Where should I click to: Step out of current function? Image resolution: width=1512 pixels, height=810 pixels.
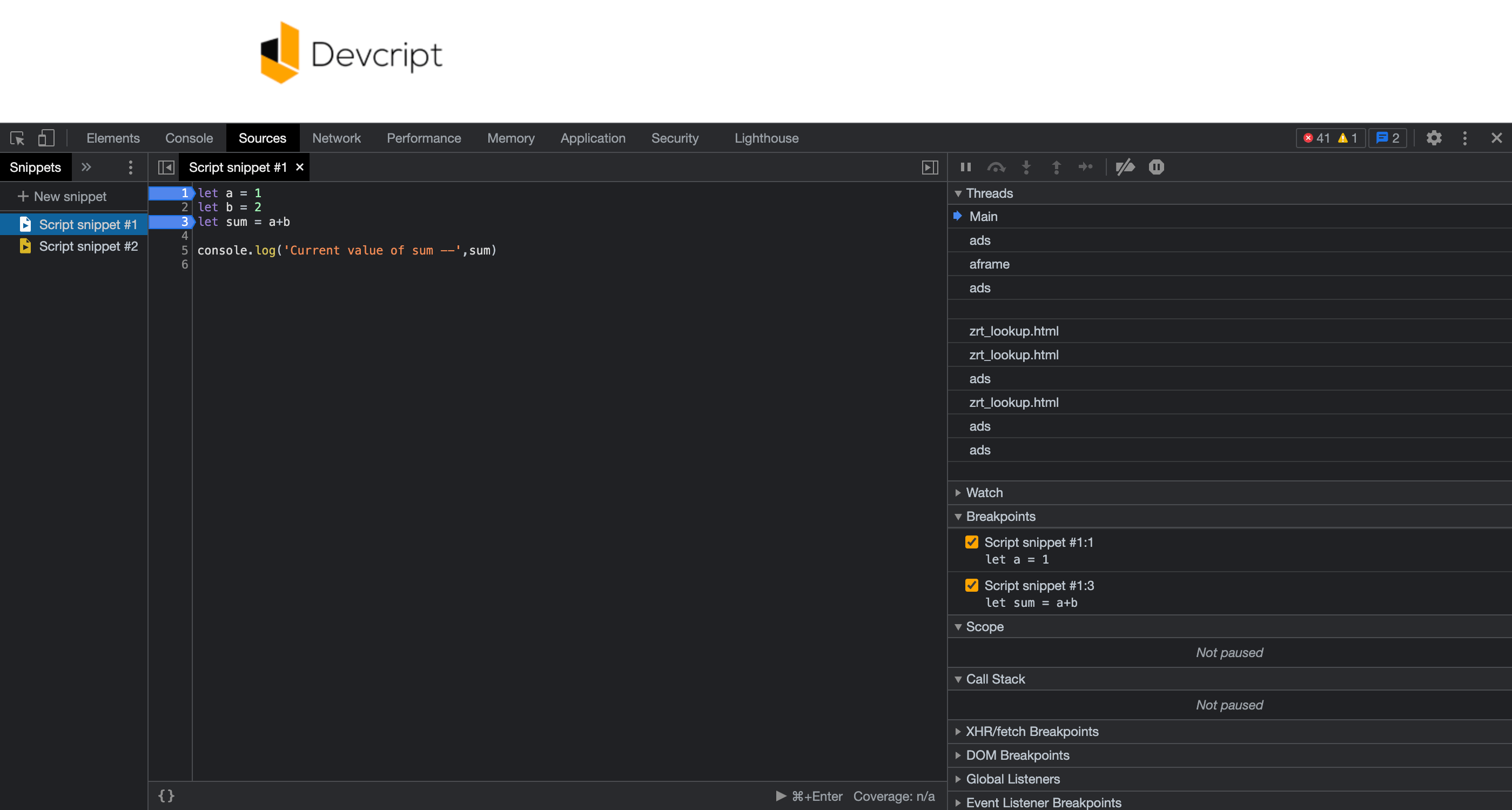1056,168
